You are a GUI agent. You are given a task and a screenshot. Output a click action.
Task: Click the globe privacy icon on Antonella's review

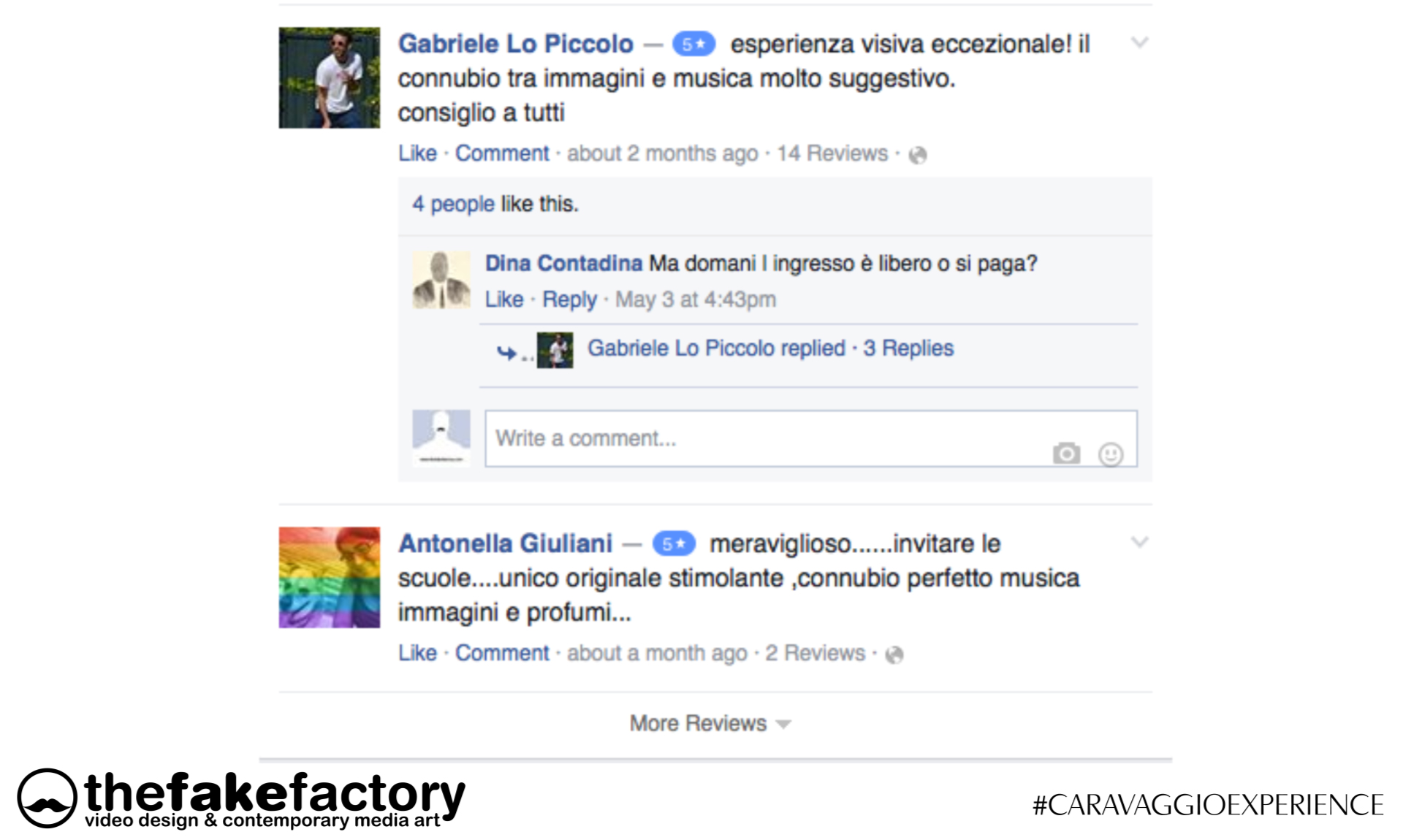[894, 654]
